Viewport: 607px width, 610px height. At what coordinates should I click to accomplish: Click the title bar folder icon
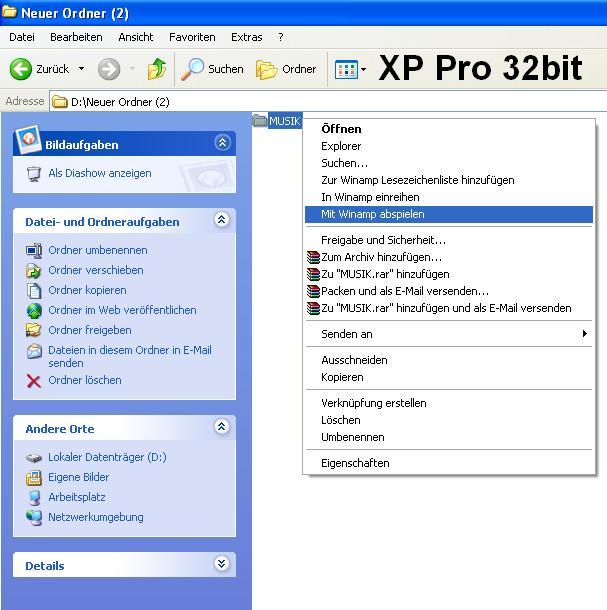coord(9,12)
